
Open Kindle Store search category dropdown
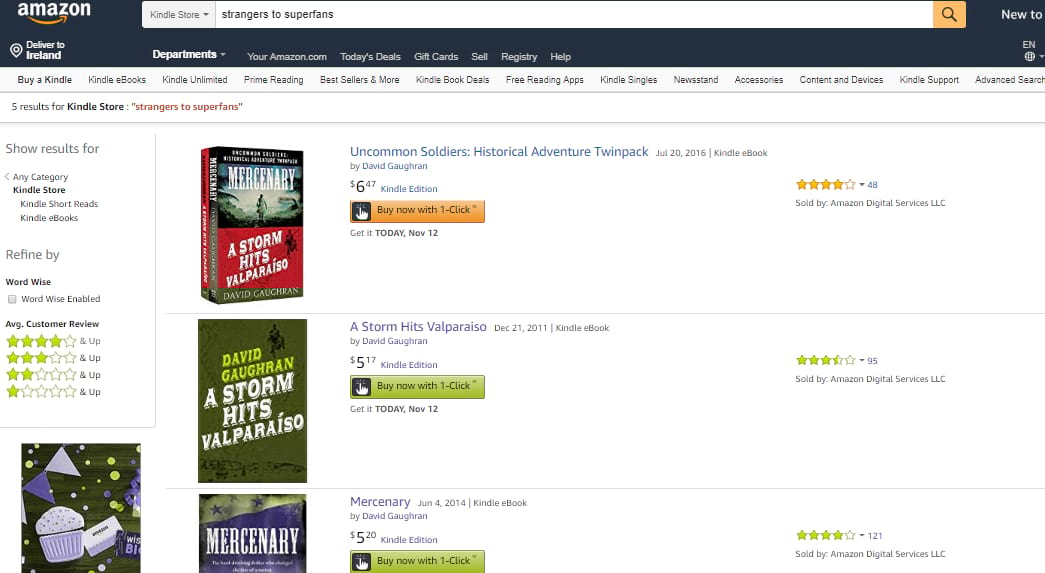(x=179, y=14)
